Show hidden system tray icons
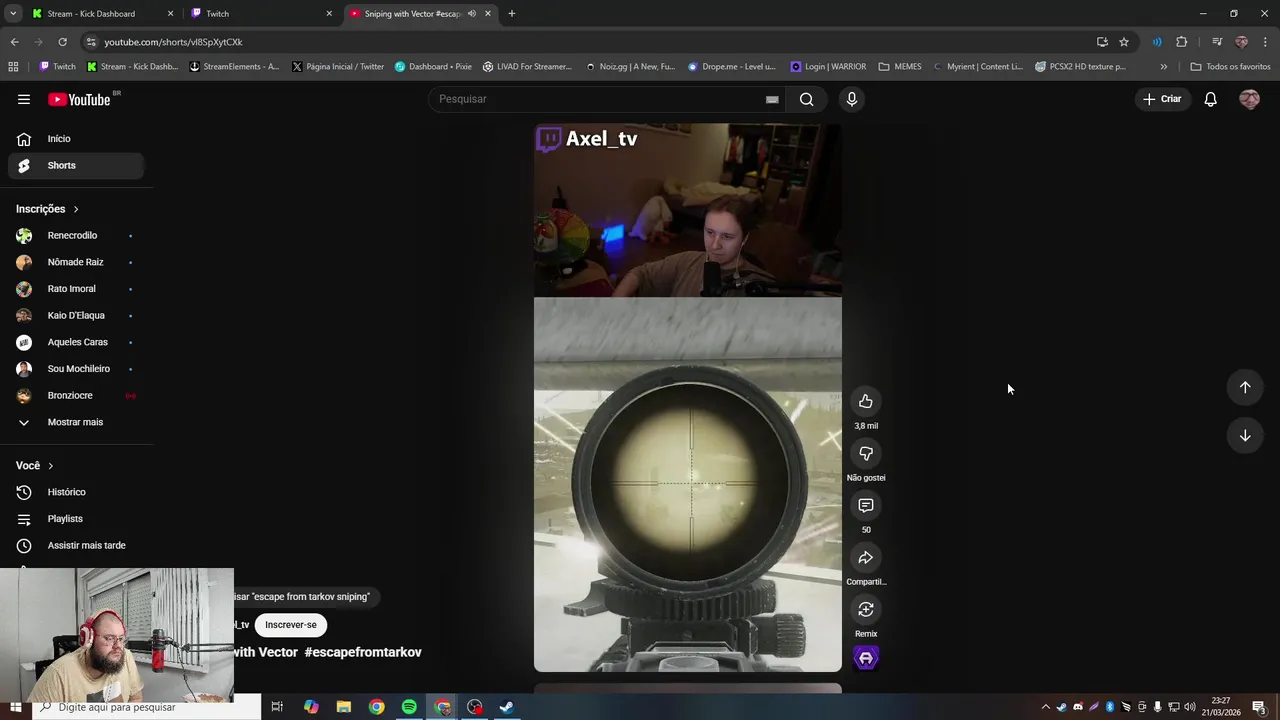Image resolution: width=1280 pixels, height=720 pixels. click(1046, 707)
